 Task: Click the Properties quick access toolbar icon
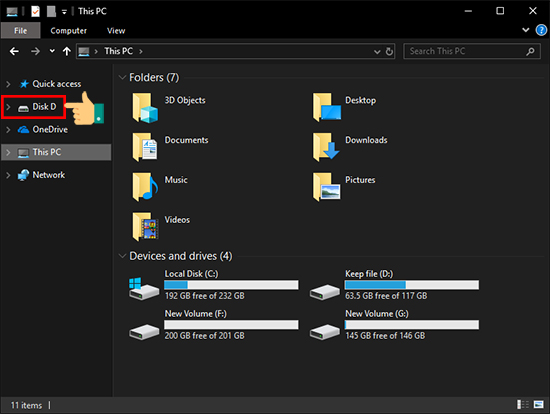point(35,11)
